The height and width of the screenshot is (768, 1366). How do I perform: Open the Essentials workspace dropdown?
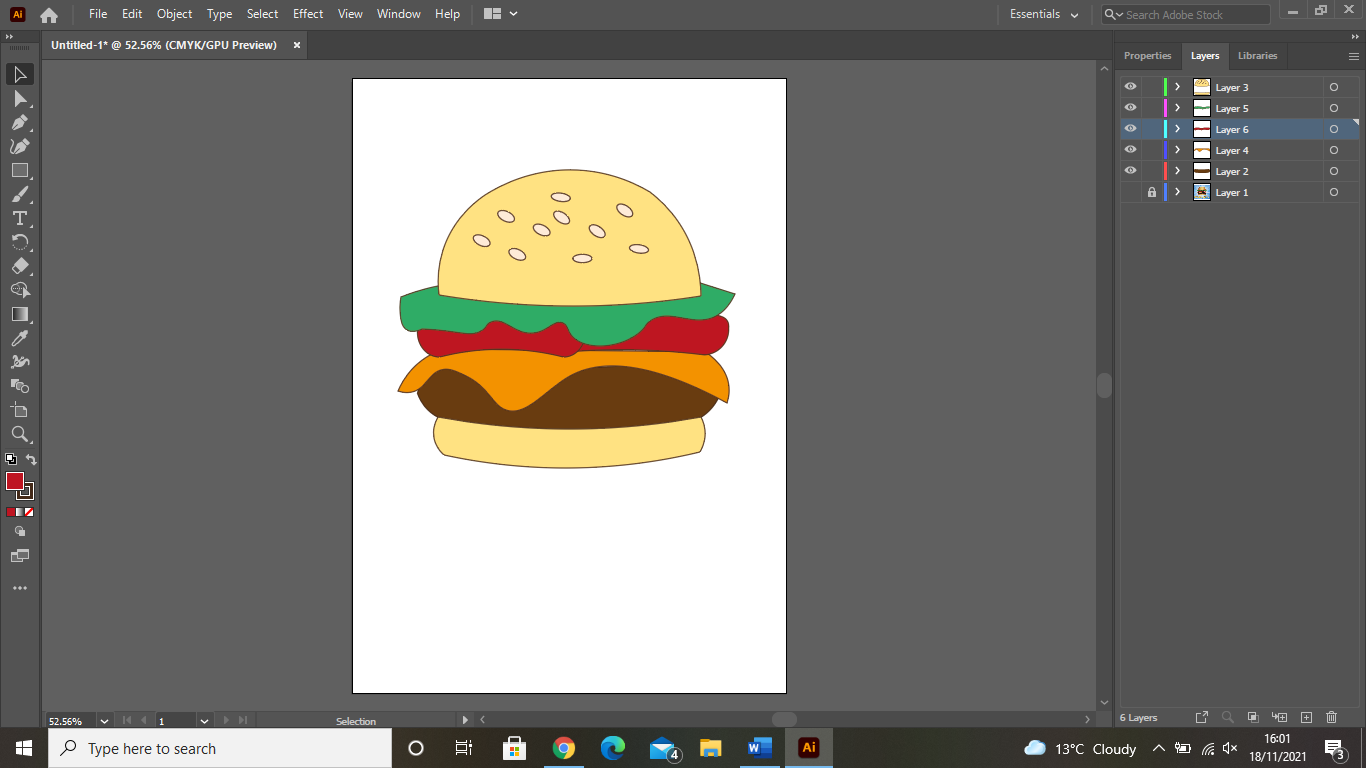1044,14
